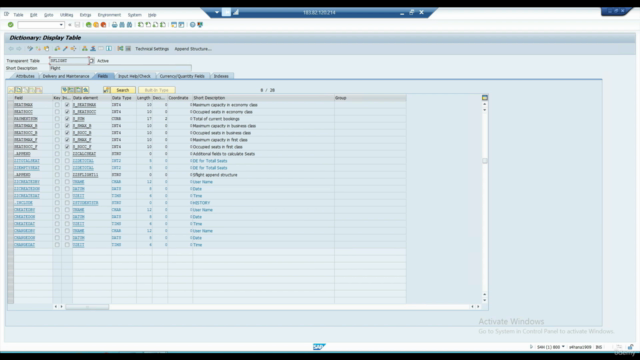640x360 pixels.
Task: Toggle Key checkbox for SEATSMAX row
Action: pyautogui.click(x=57, y=105)
